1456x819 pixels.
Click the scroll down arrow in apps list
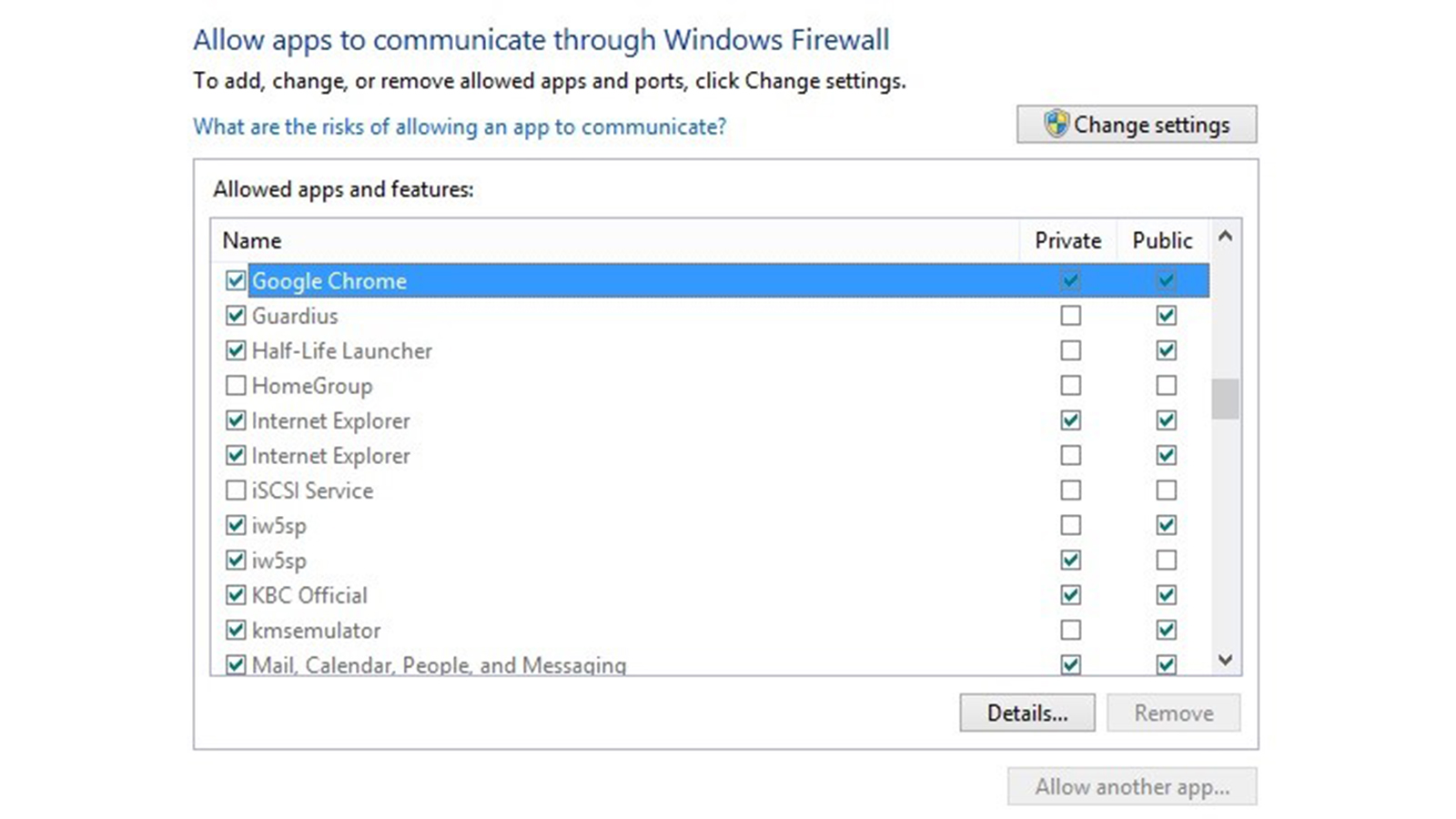point(1225,660)
